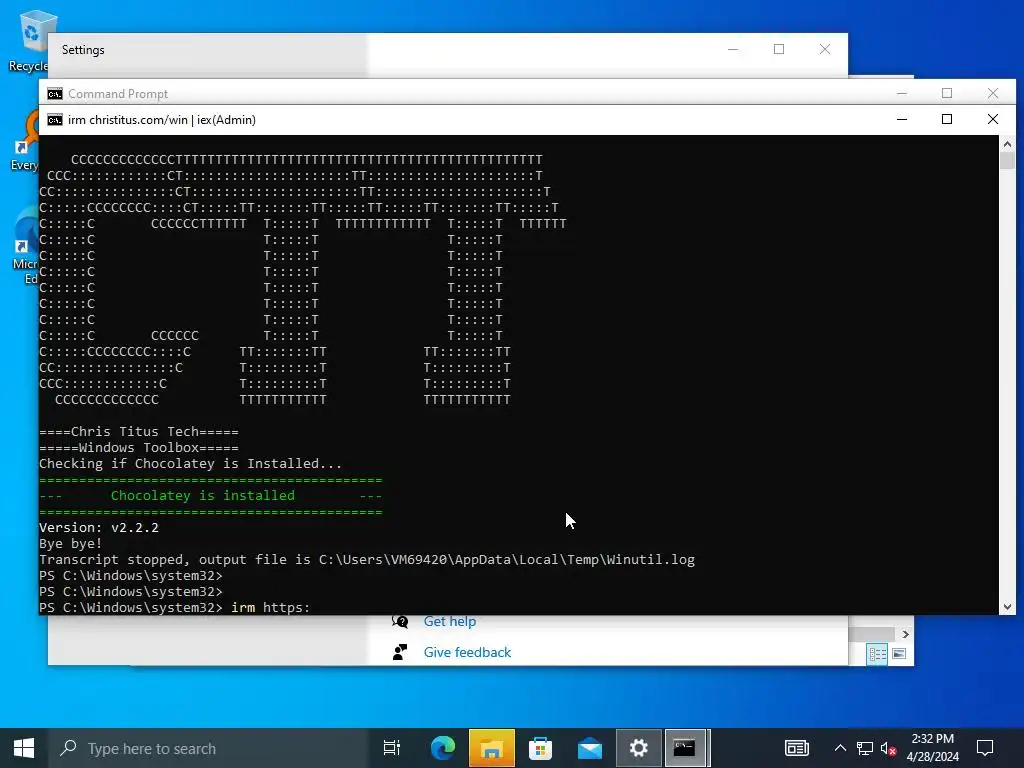Click the 'Bye bye!' output line

[x=71, y=543]
